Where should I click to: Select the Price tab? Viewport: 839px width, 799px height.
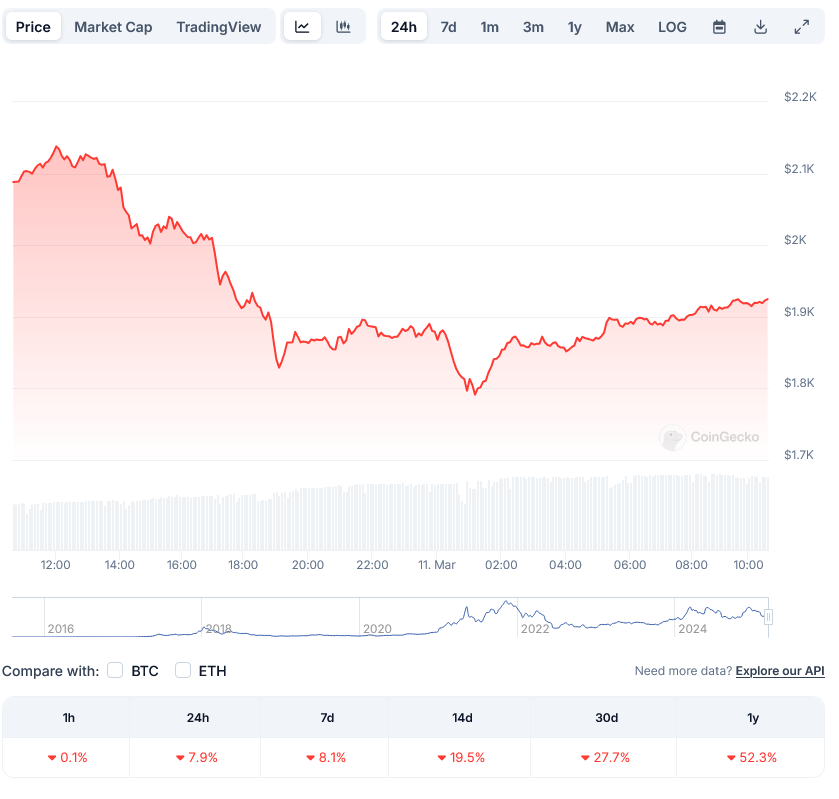click(33, 27)
